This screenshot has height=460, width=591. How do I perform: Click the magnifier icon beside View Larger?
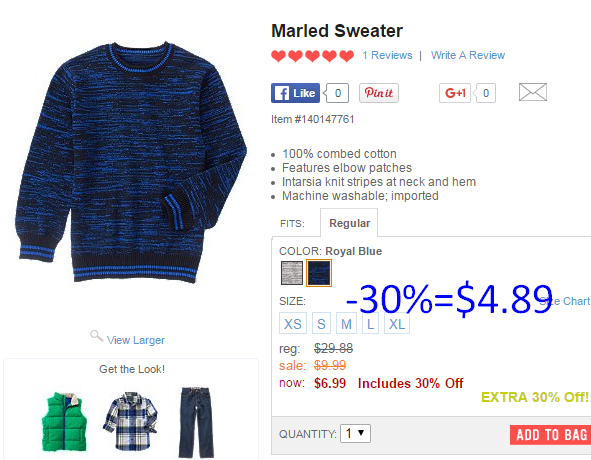pos(96,336)
